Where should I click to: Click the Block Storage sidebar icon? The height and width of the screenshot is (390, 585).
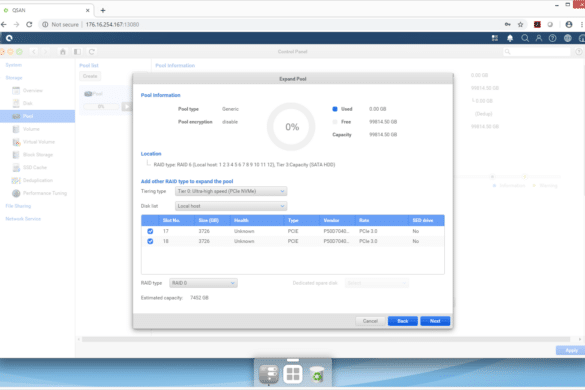[x=16, y=155]
